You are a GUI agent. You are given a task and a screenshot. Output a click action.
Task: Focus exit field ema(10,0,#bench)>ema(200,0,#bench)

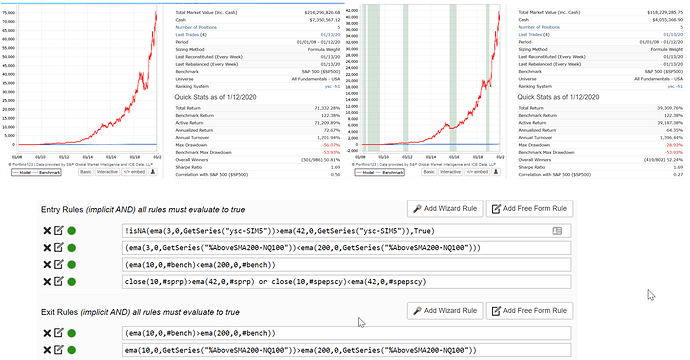pyautogui.click(x=346, y=333)
